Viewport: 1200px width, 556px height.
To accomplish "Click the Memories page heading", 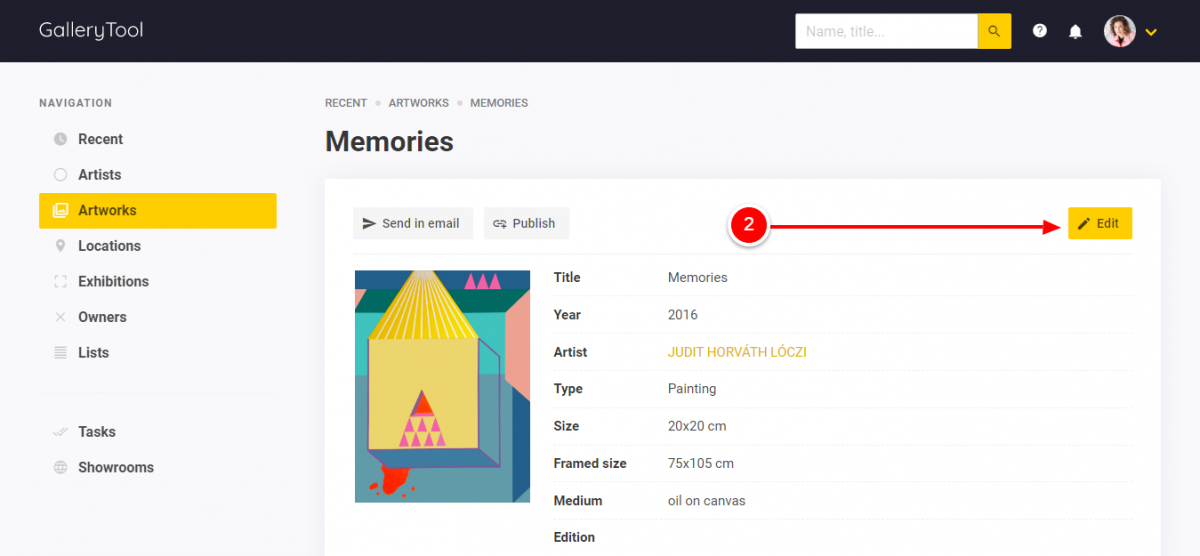I will pyautogui.click(x=389, y=141).
